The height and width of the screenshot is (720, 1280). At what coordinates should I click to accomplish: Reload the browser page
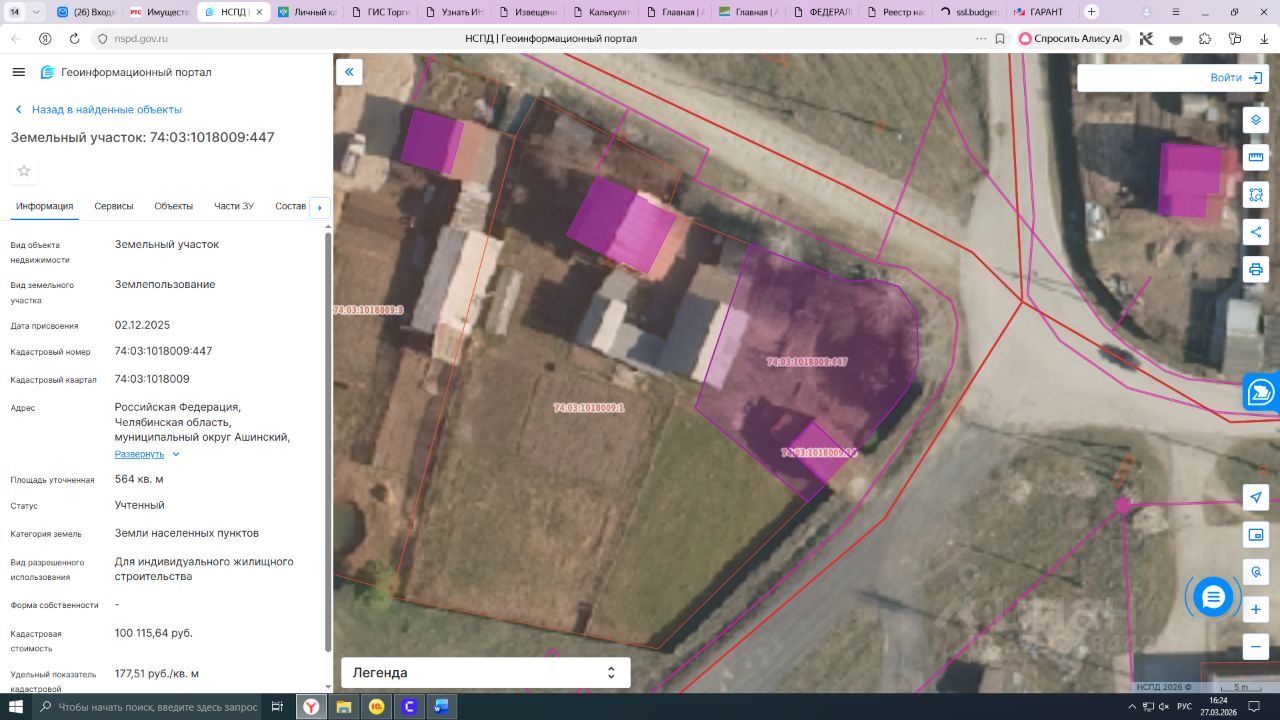[74, 39]
